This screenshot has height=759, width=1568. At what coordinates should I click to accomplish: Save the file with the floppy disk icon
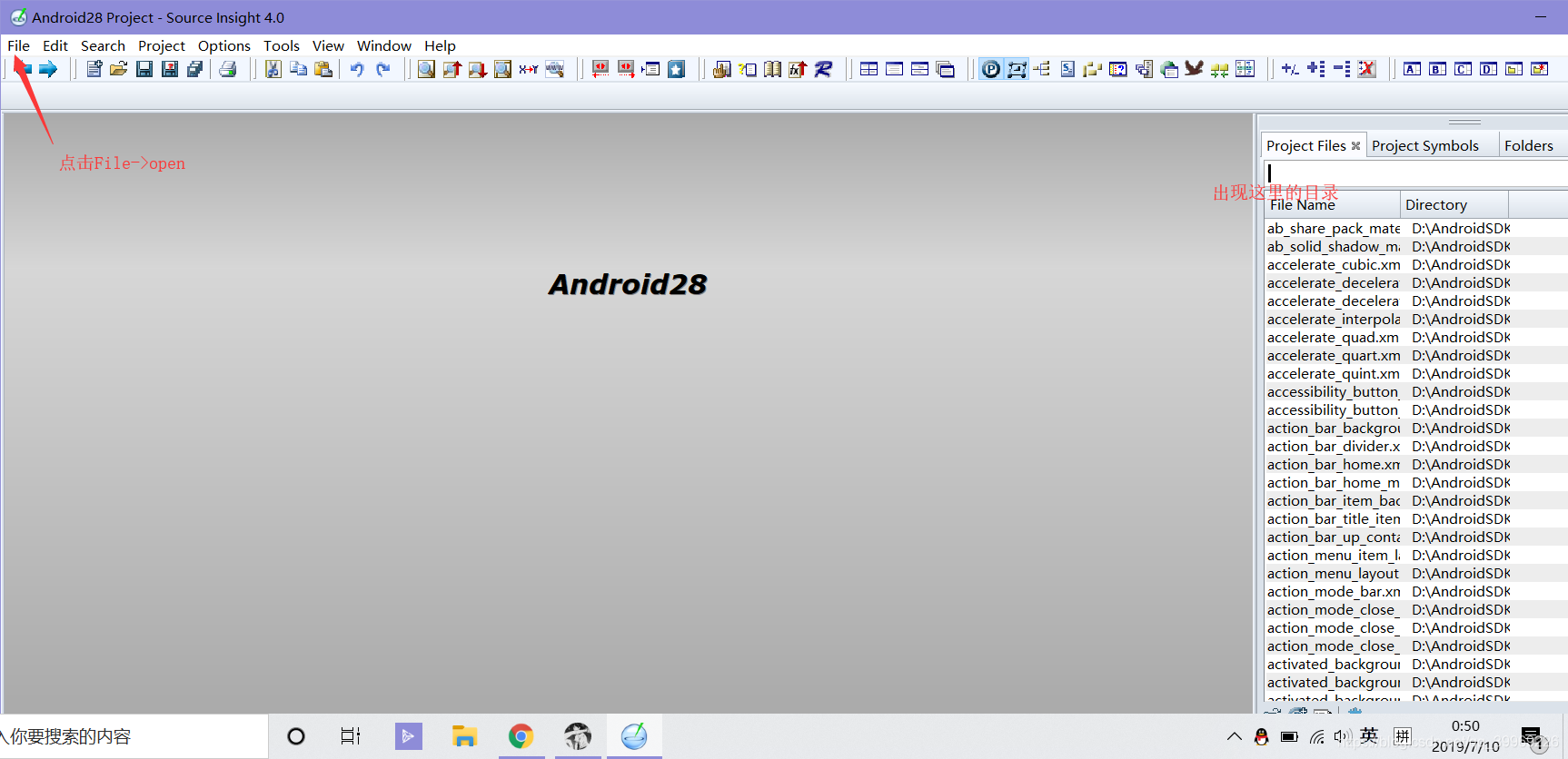click(144, 69)
